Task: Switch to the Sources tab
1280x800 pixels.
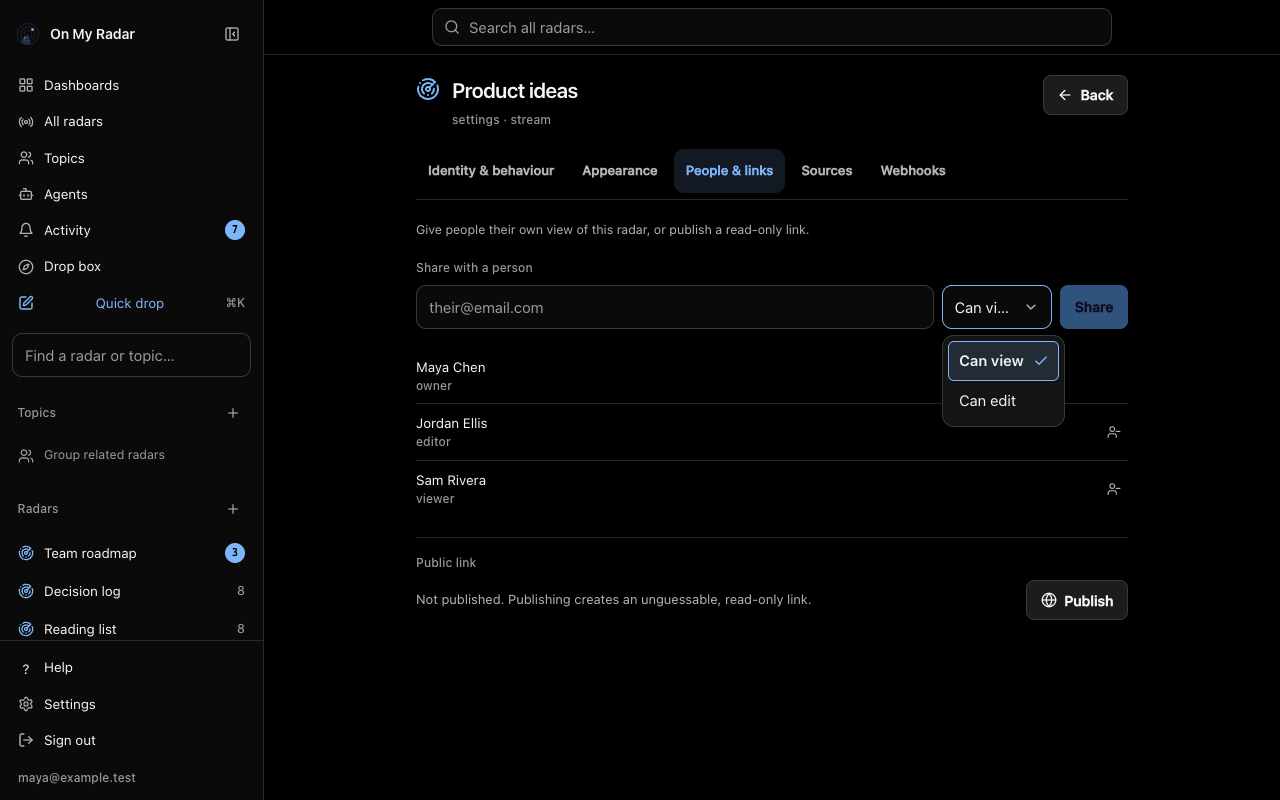Action: coord(827,171)
